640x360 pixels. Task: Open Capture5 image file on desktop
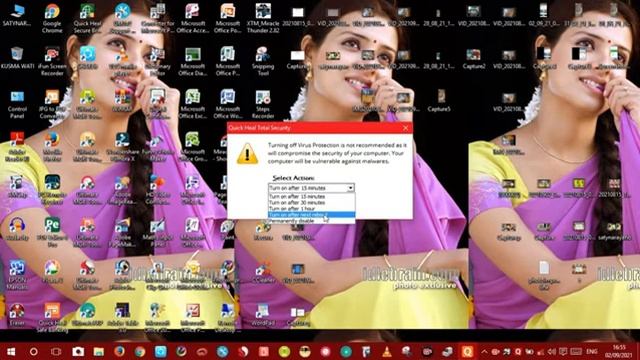439,101
